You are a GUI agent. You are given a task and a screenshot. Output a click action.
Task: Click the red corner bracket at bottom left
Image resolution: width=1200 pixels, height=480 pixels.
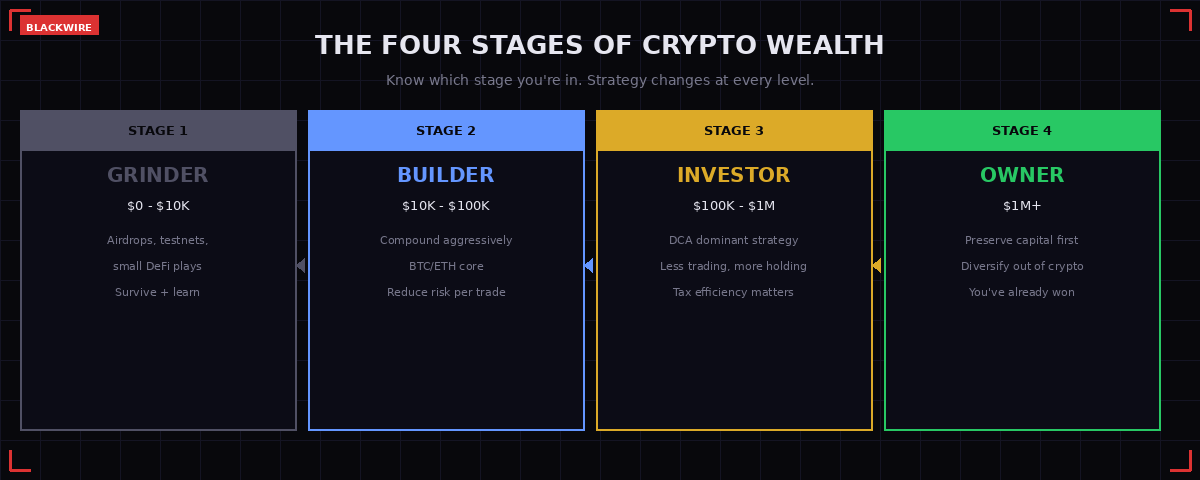[x=19, y=461]
